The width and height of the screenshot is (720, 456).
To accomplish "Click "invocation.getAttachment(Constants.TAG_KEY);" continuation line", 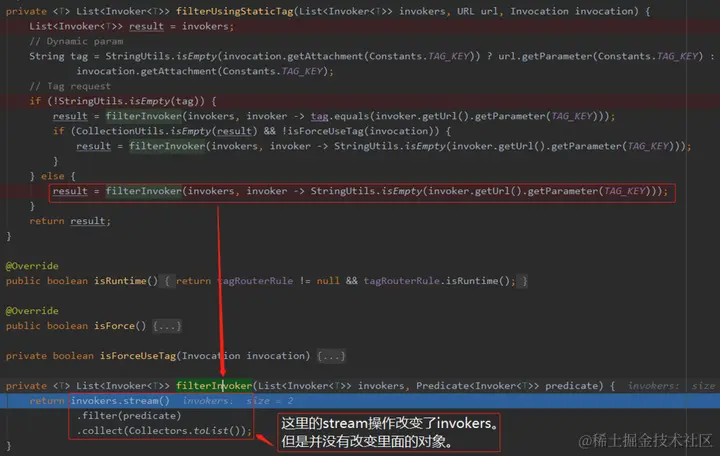I will [205, 71].
